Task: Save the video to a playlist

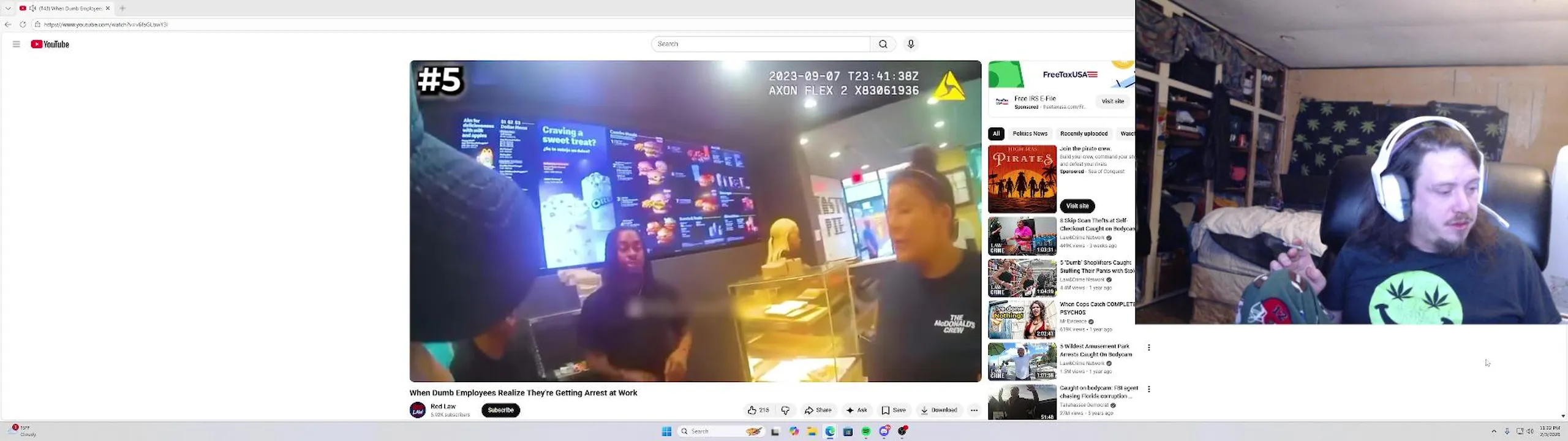Action: (x=894, y=410)
